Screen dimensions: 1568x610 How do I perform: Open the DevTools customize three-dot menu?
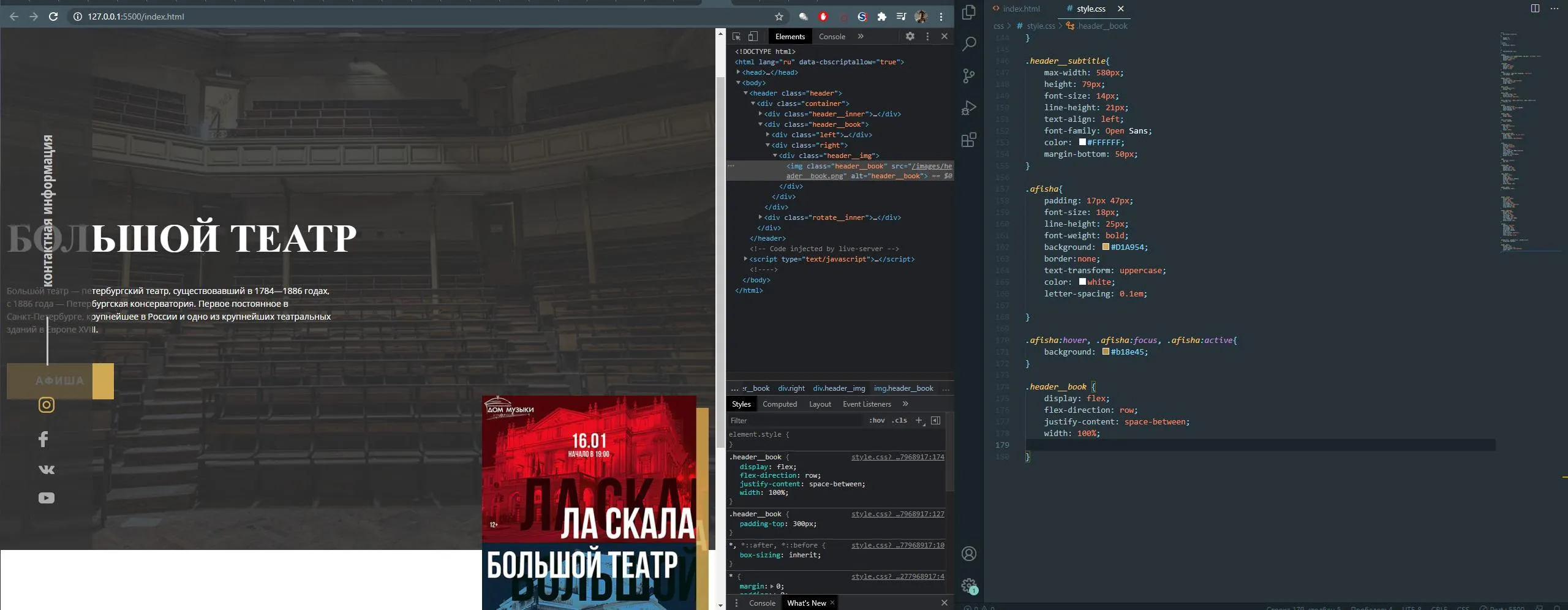coord(927,36)
